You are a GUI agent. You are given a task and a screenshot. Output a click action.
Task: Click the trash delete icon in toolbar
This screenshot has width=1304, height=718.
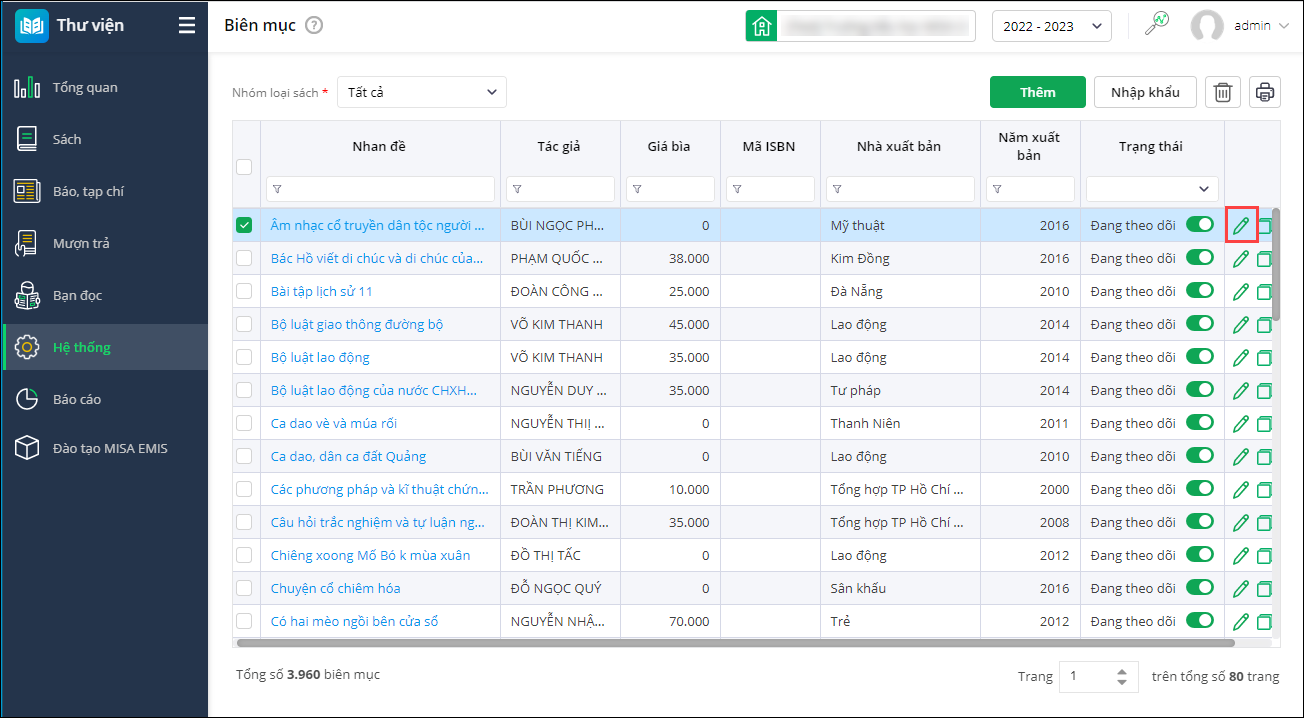(1222, 92)
